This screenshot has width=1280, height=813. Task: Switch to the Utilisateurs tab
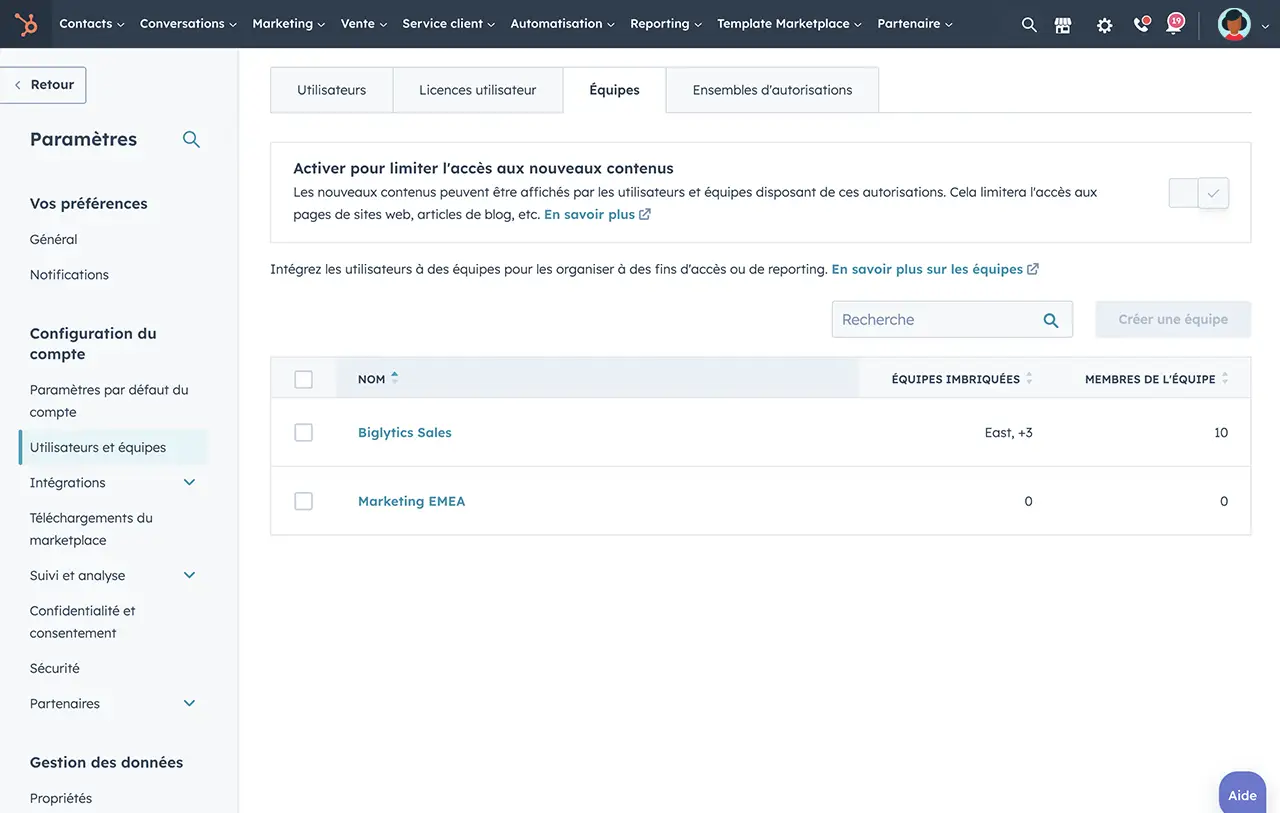click(331, 90)
